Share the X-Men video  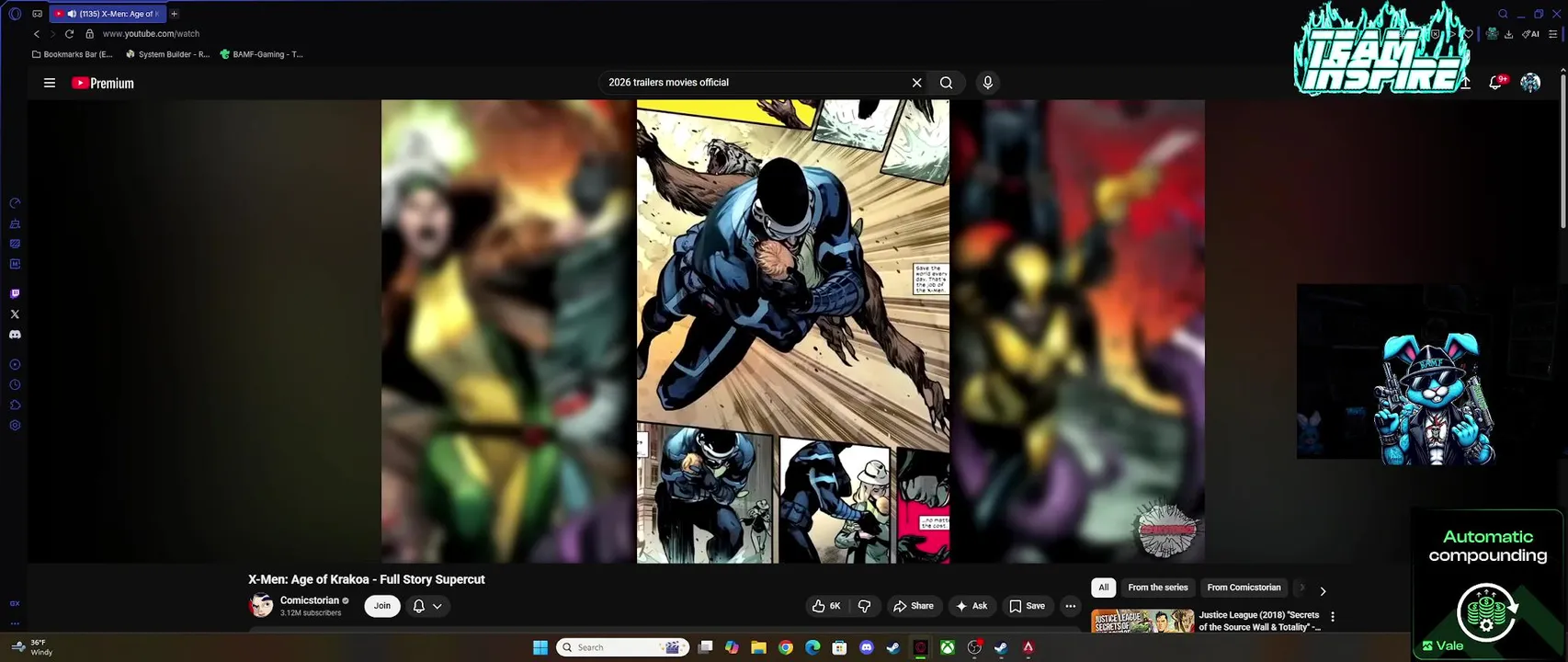pyautogui.click(x=914, y=606)
